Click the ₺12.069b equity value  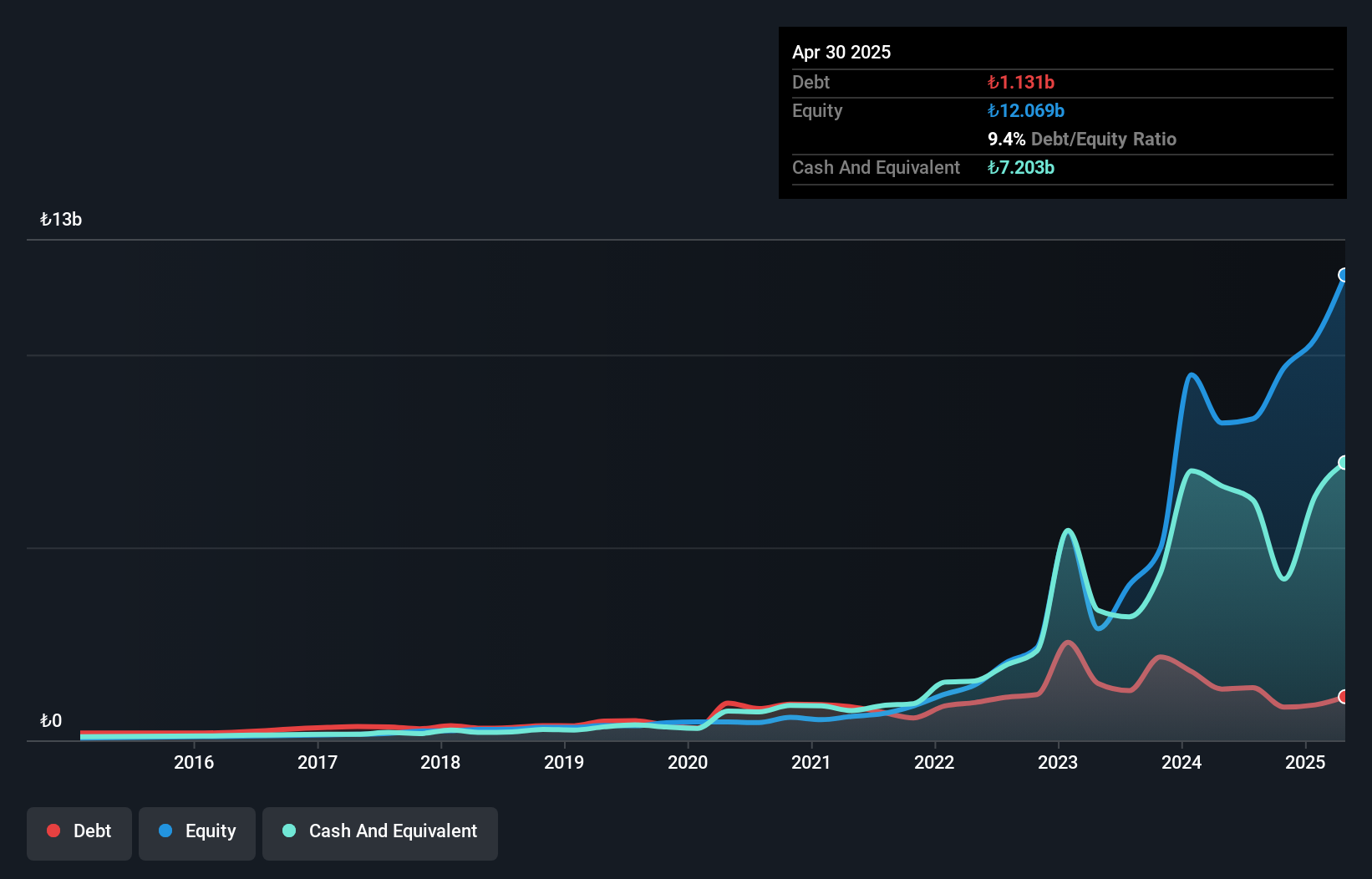point(1026,110)
